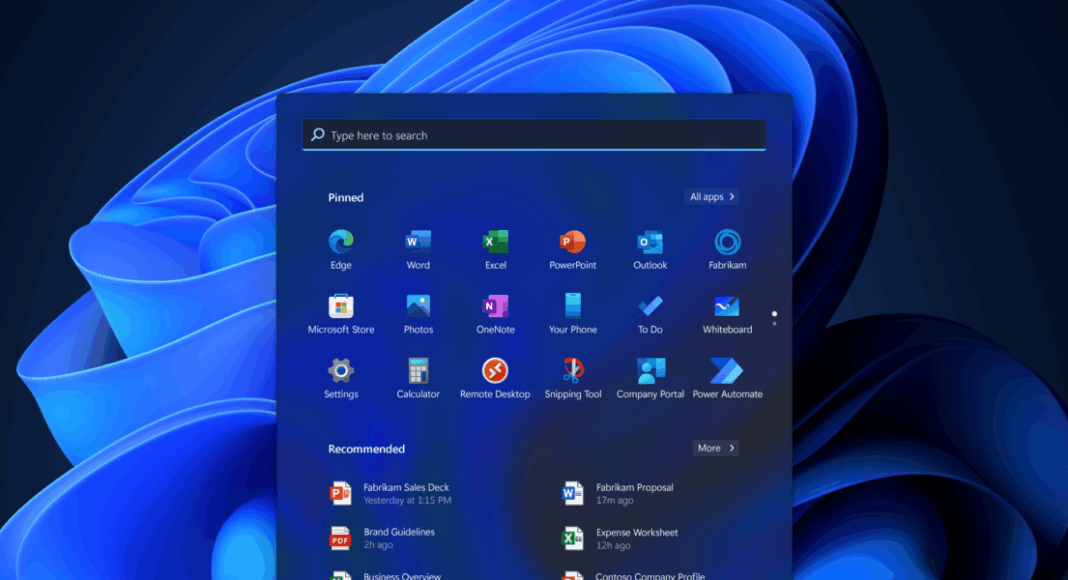Open the Excel pinned app
Screen dimensions: 1068x580
495,250
